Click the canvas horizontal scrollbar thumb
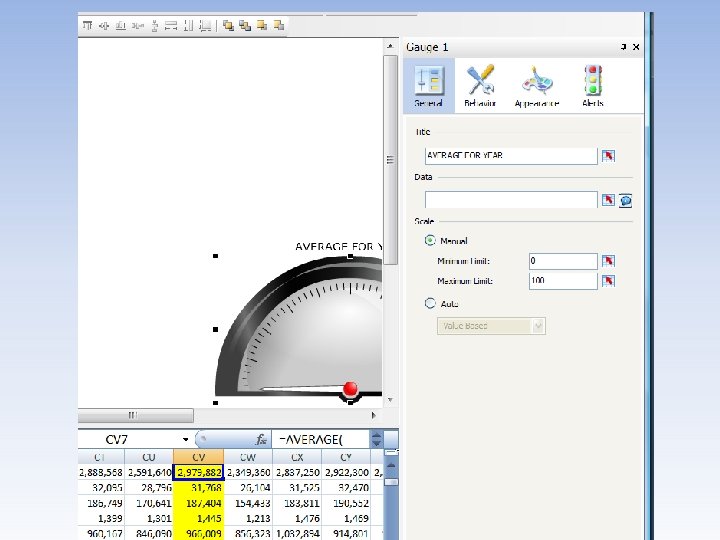 135,415
